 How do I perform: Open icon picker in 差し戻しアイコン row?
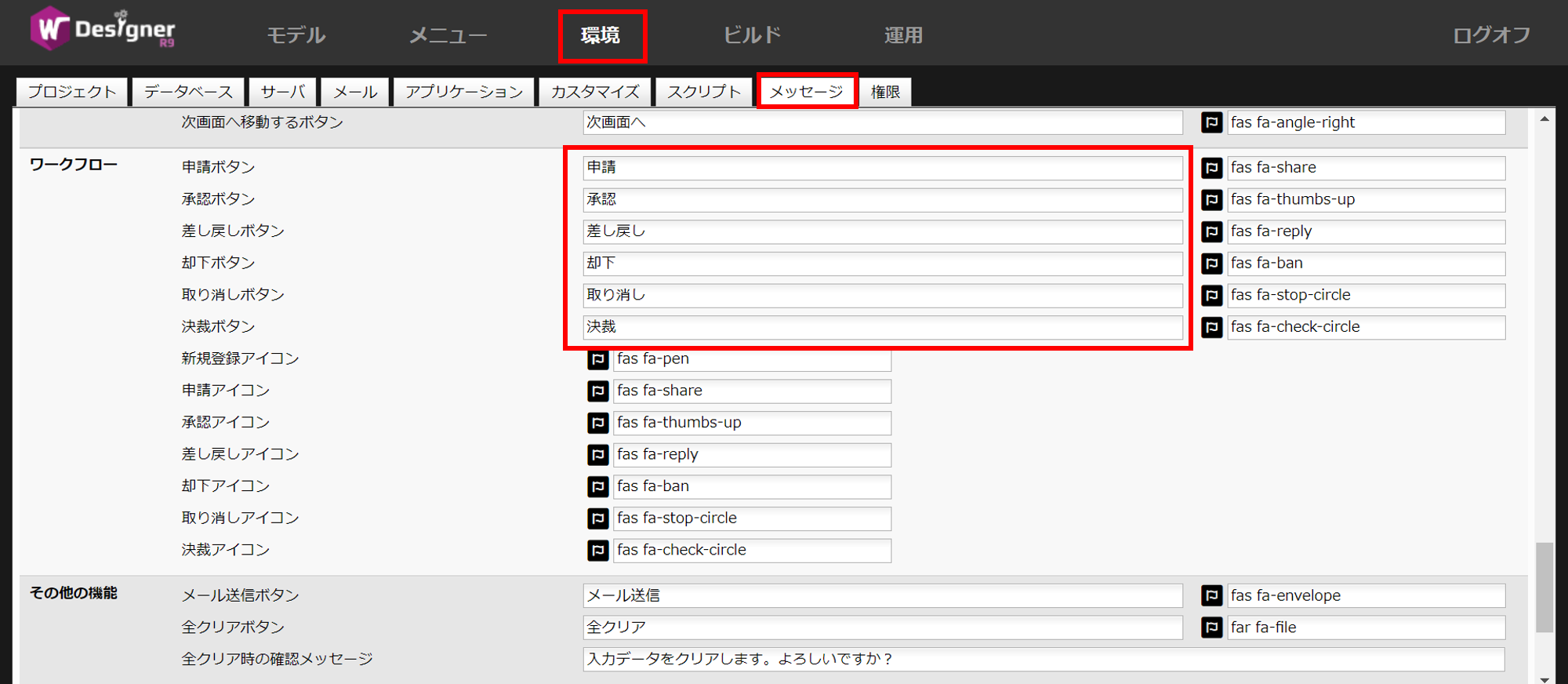[597, 455]
